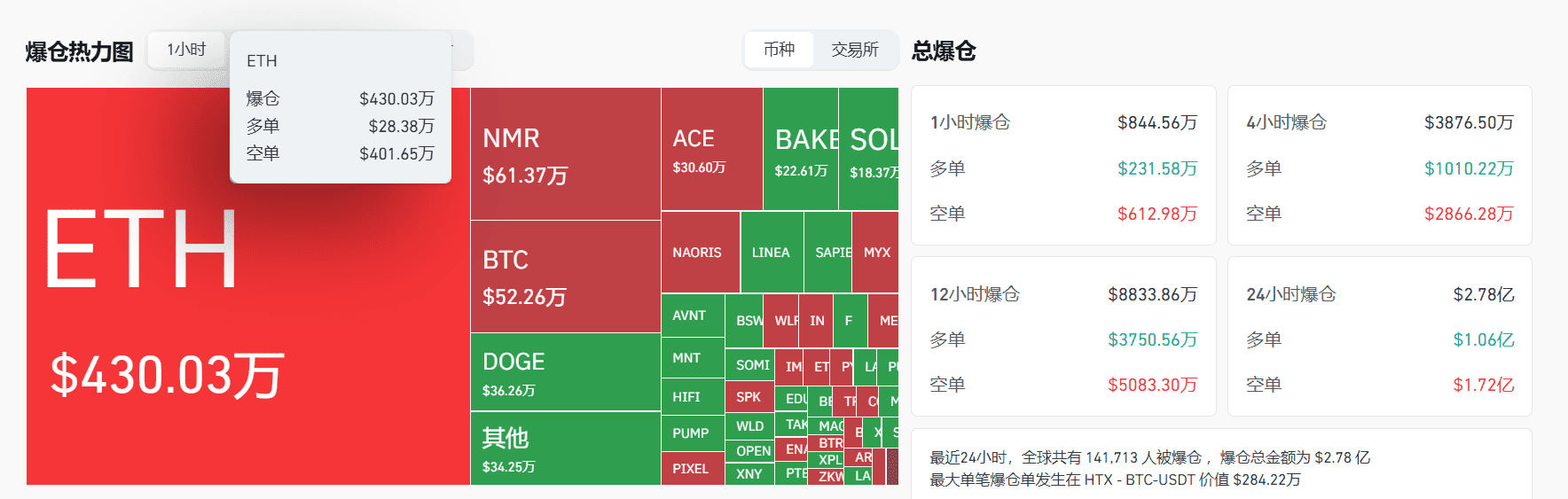Open the 4小时爆仓 summary card
The width and height of the screenshot is (1568, 499).
point(1380,166)
